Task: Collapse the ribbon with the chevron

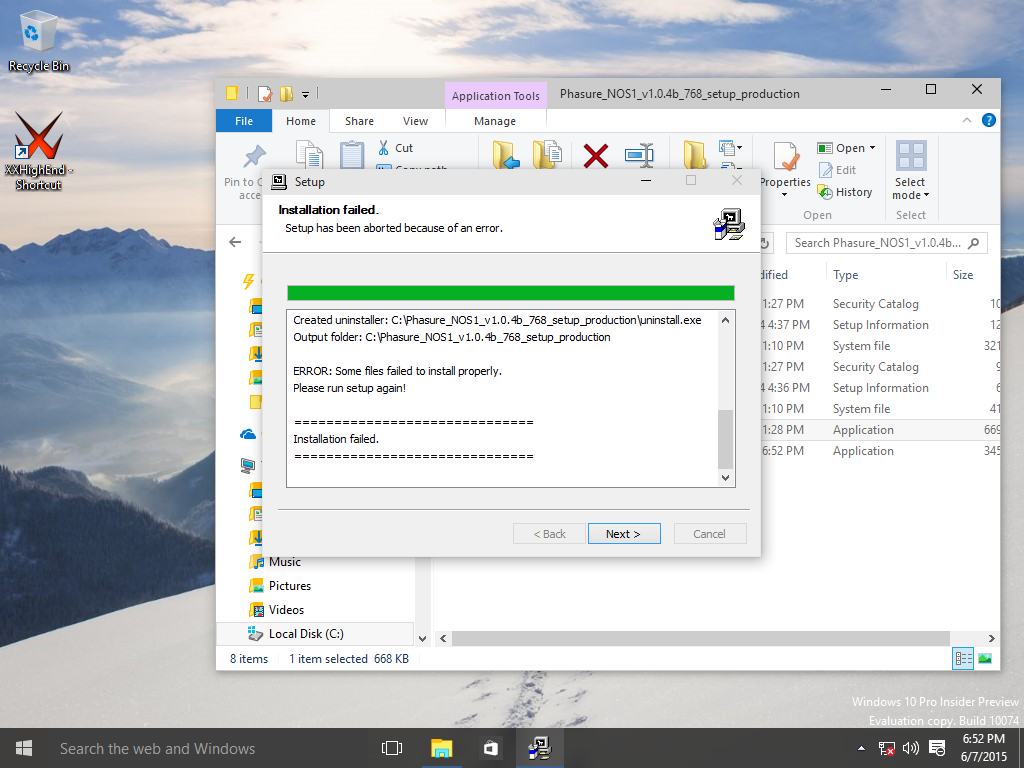Action: 967,120
